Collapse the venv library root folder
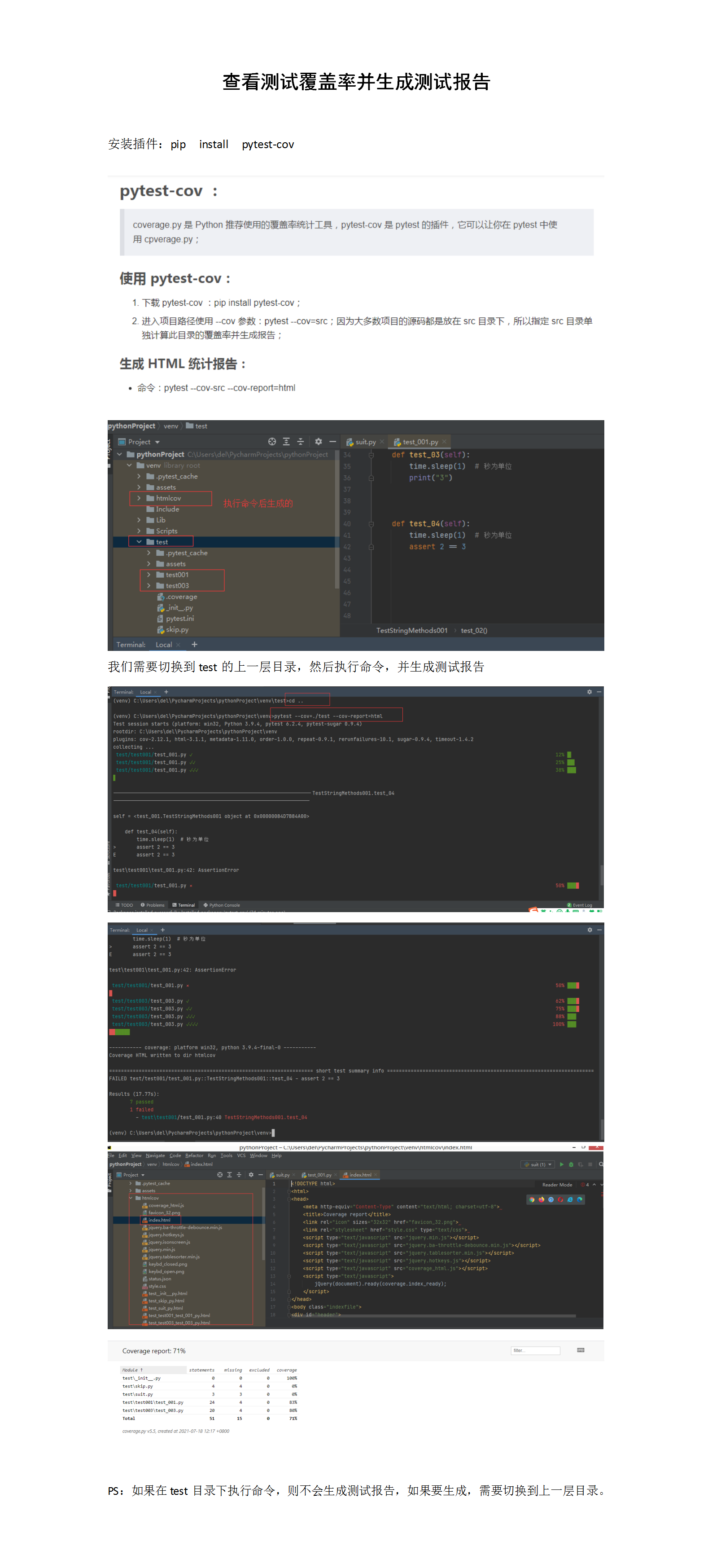712x1568 pixels. pyautogui.click(x=129, y=465)
